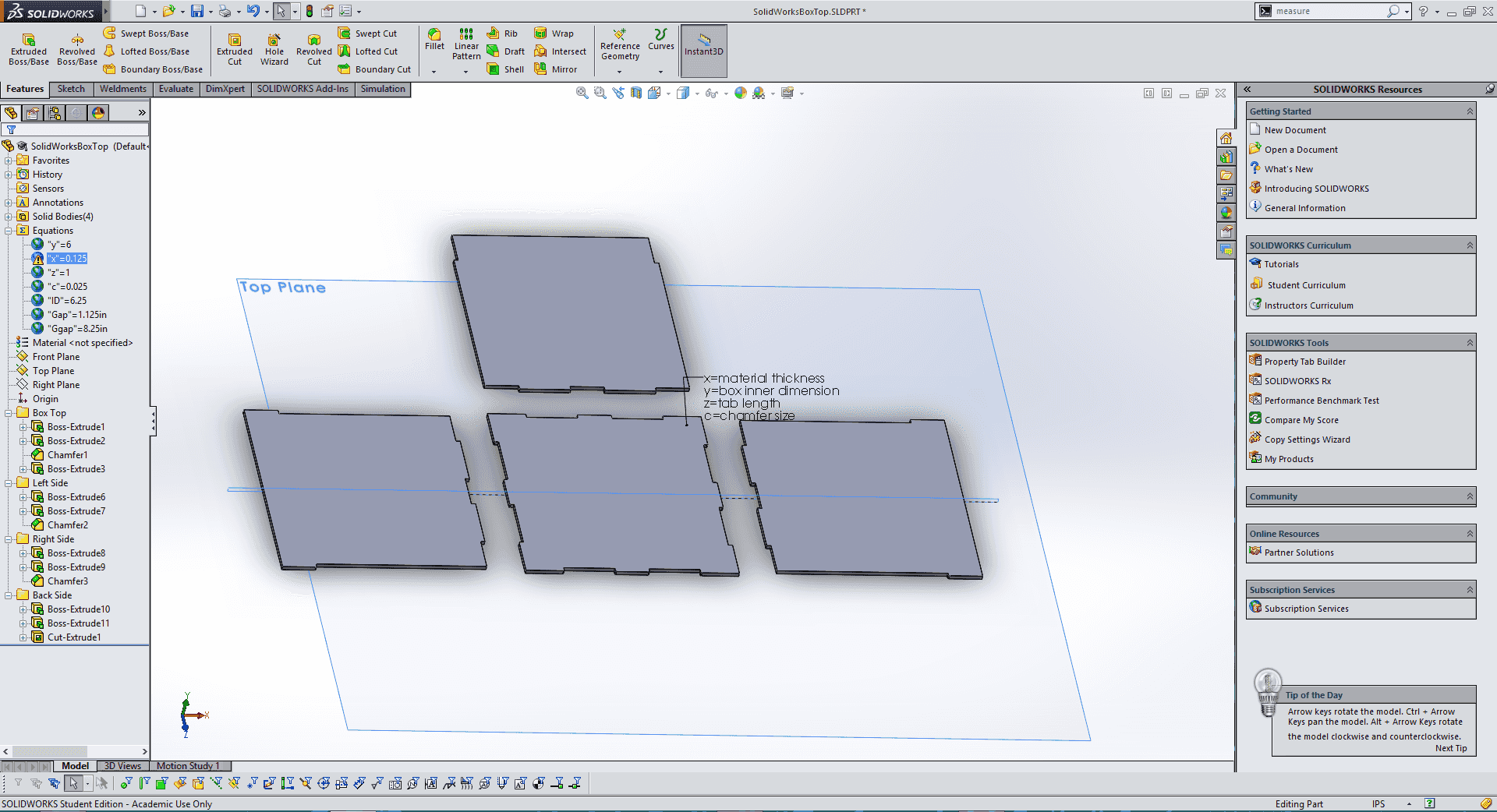The width and height of the screenshot is (1497, 812).
Task: Collapse the Getting Started section
Action: tap(1470, 111)
